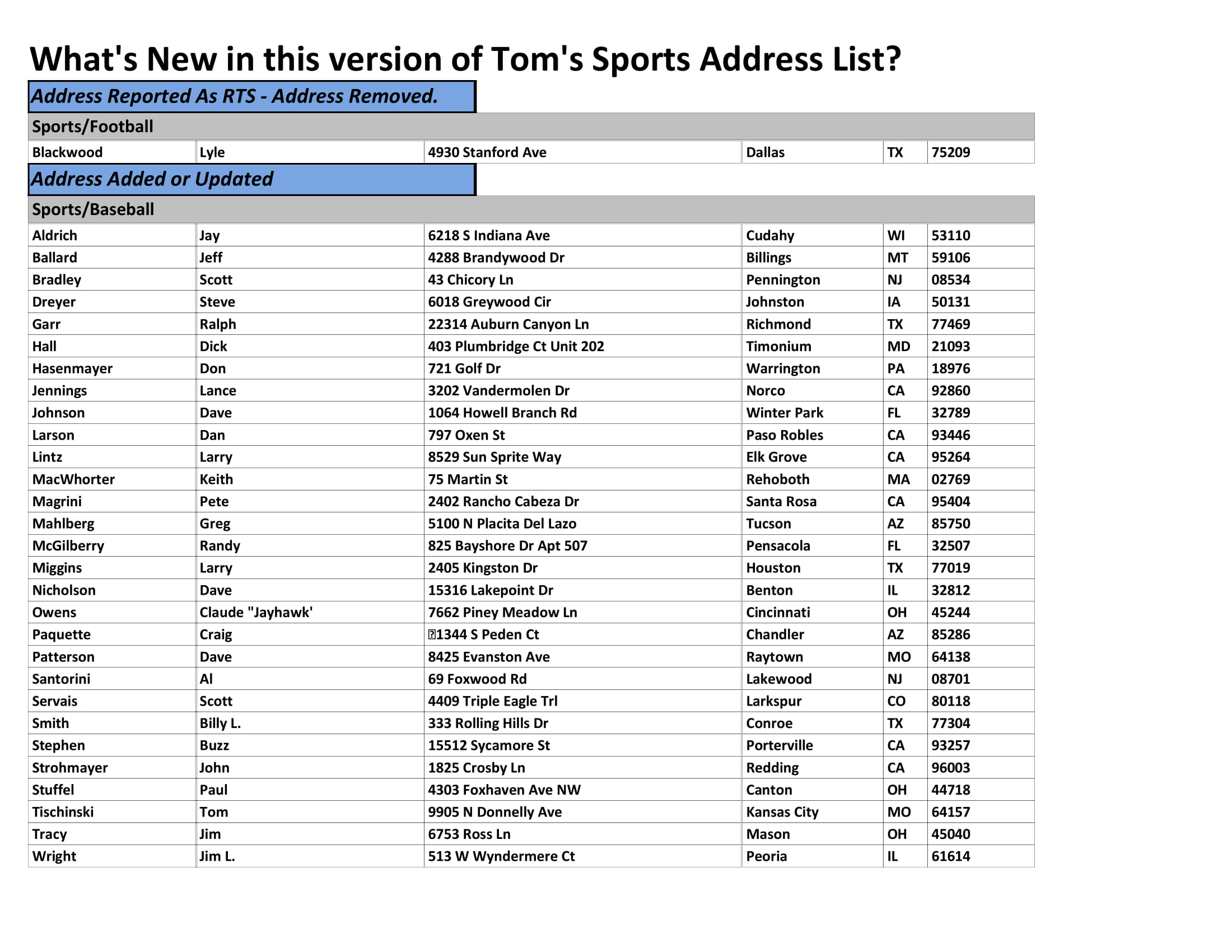Click the Sports/Baseball section header
The height and width of the screenshot is (952, 1232).
100,210
